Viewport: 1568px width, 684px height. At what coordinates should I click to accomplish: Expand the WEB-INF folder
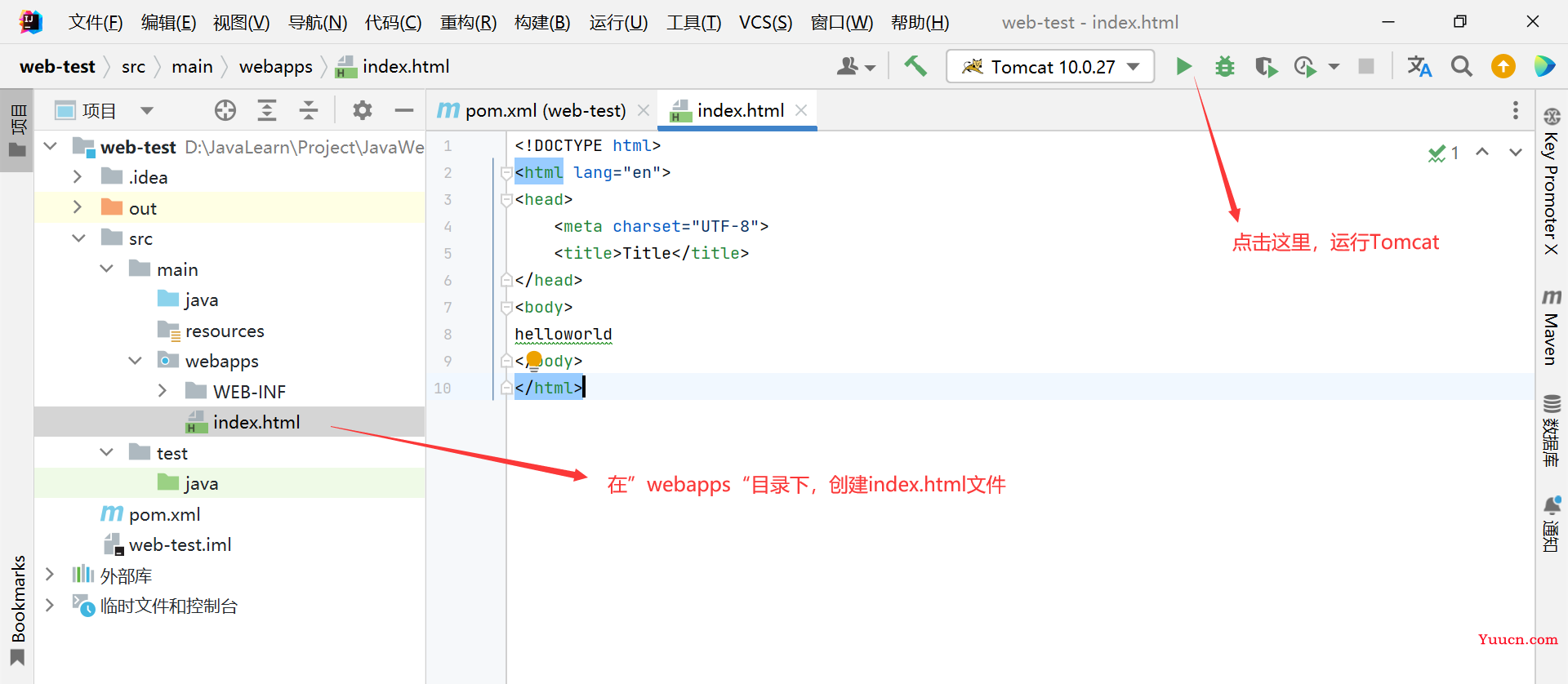pyautogui.click(x=163, y=391)
